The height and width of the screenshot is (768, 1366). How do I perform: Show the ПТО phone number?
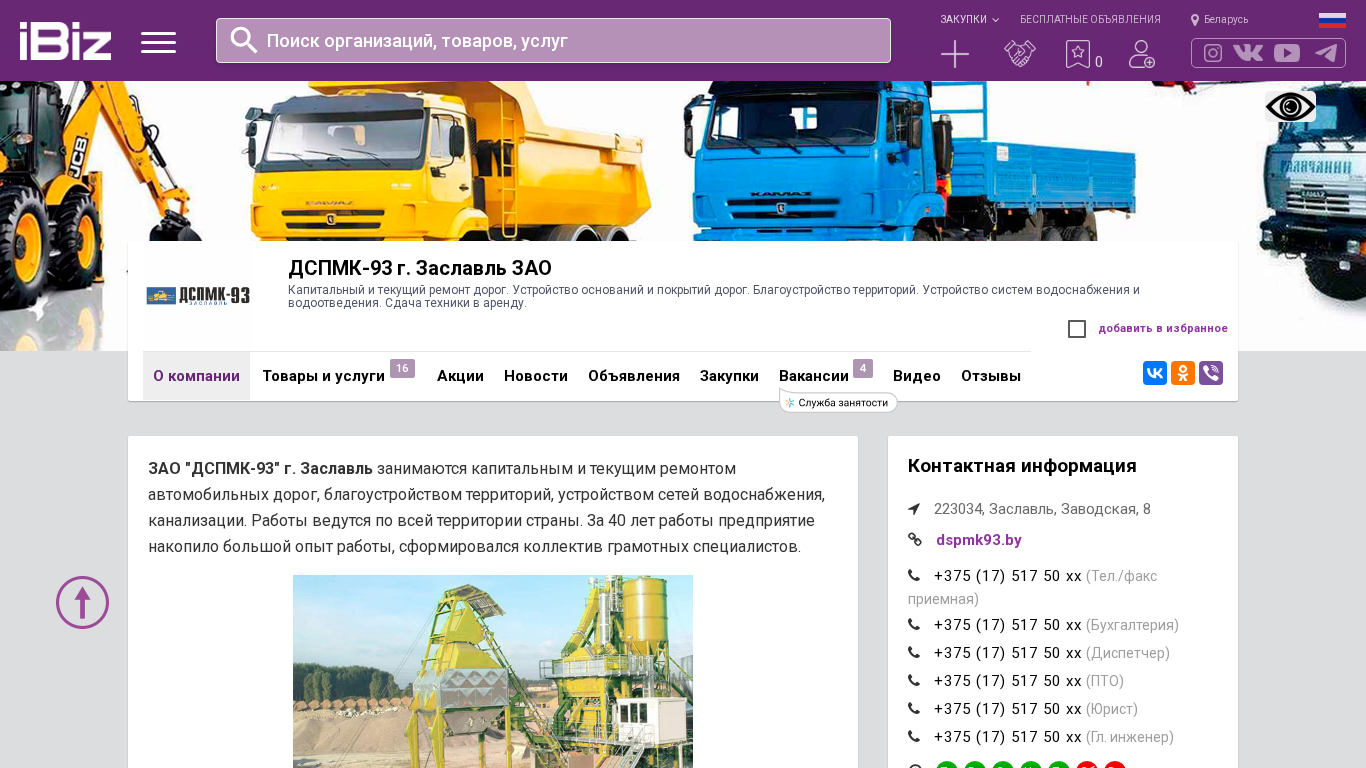1008,681
